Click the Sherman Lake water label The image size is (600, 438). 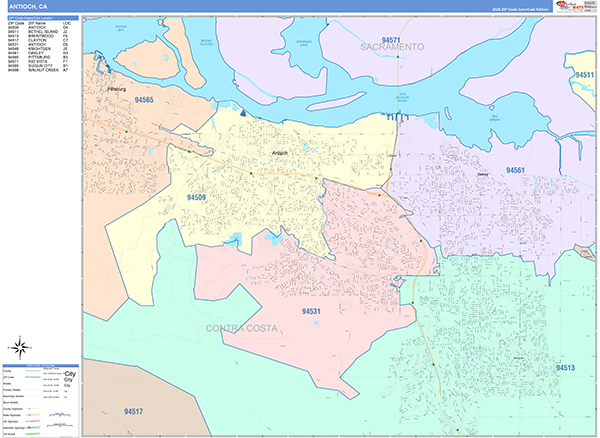point(304,44)
